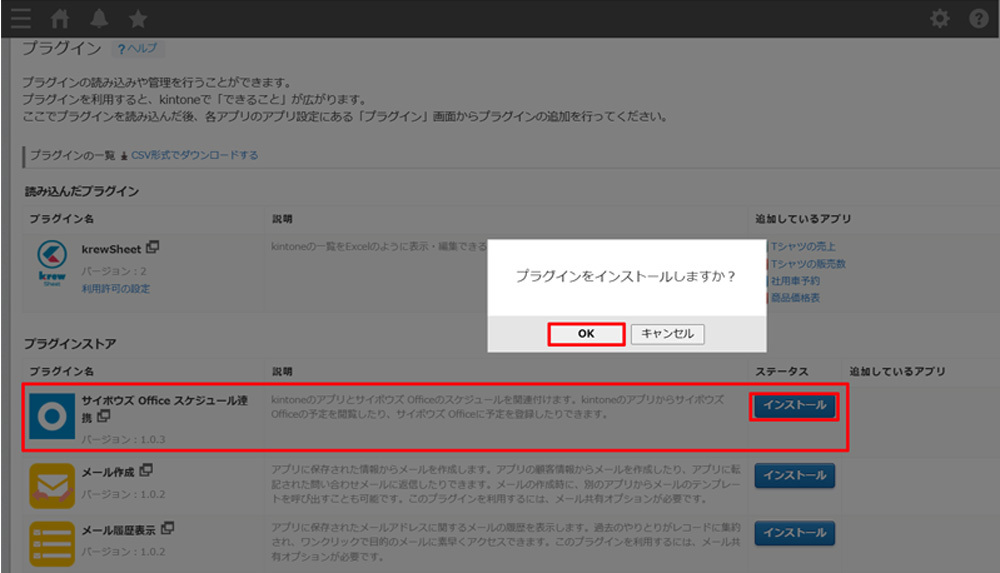
Task: Open the Tシャツの販売数 app link
Action: point(808,264)
